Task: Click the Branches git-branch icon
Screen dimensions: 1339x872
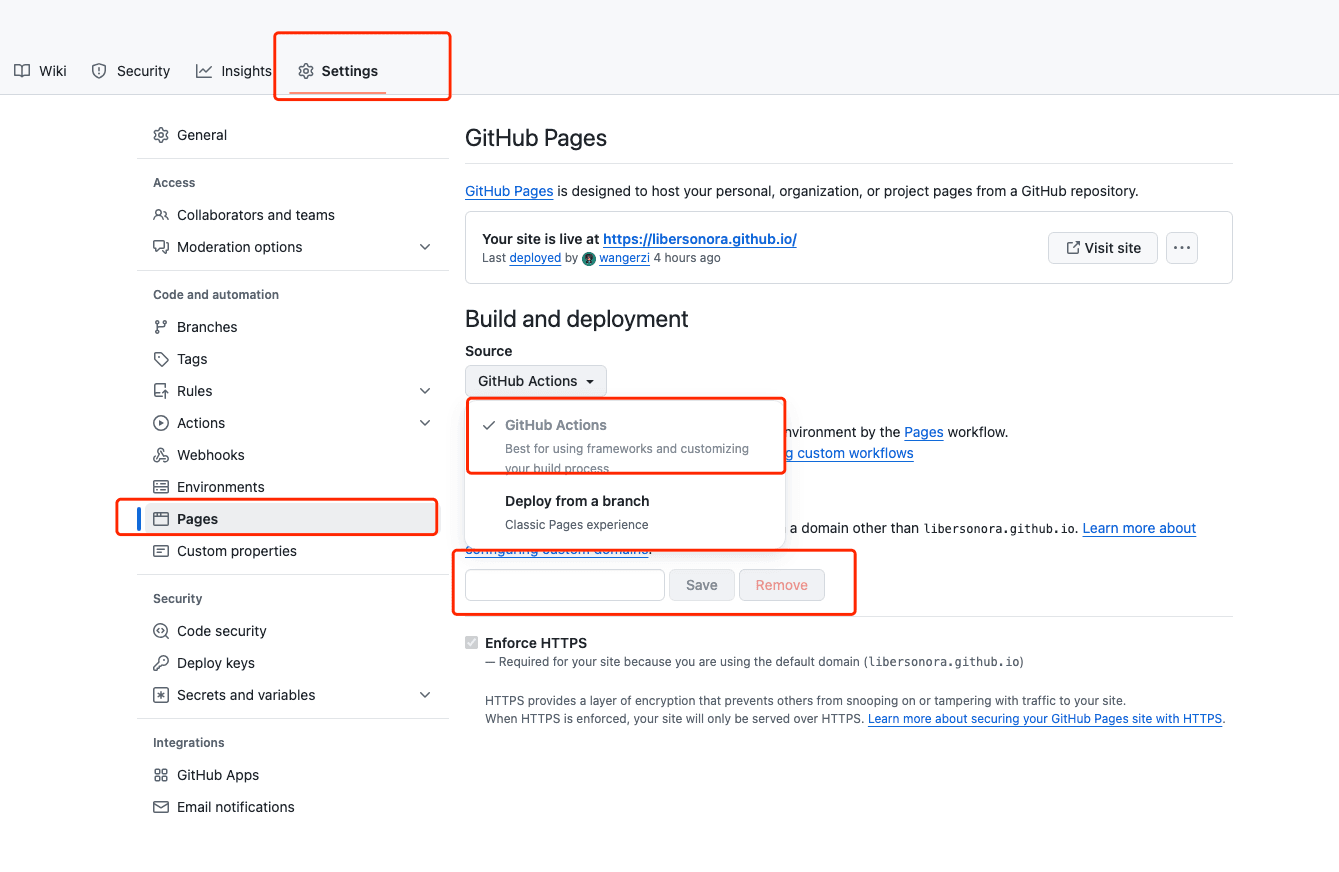Action: [161, 327]
